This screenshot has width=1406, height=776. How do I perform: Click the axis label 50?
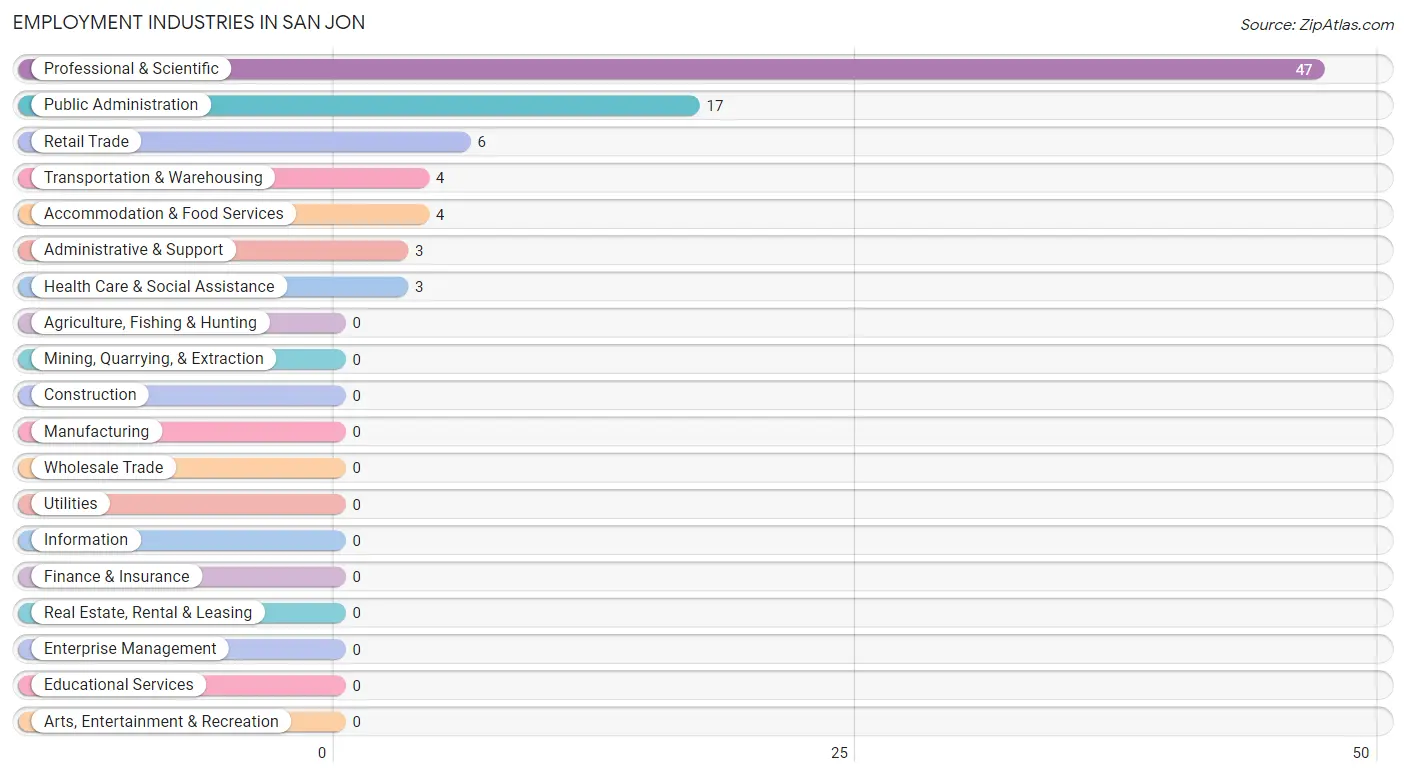1361,753
